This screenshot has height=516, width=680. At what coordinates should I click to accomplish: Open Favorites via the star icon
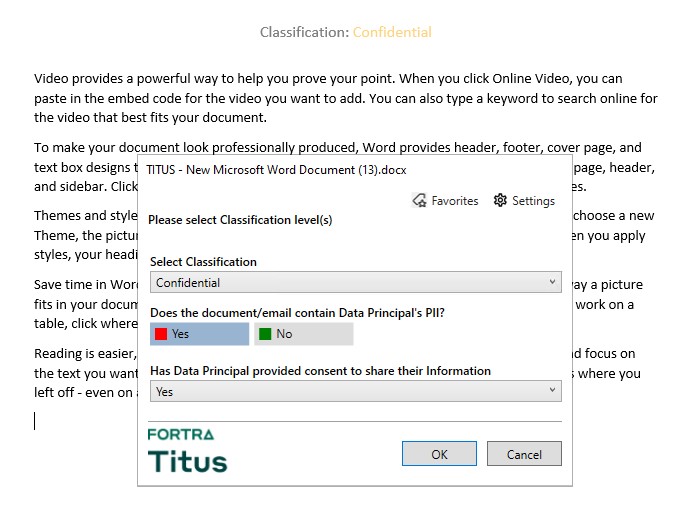pyautogui.click(x=420, y=201)
